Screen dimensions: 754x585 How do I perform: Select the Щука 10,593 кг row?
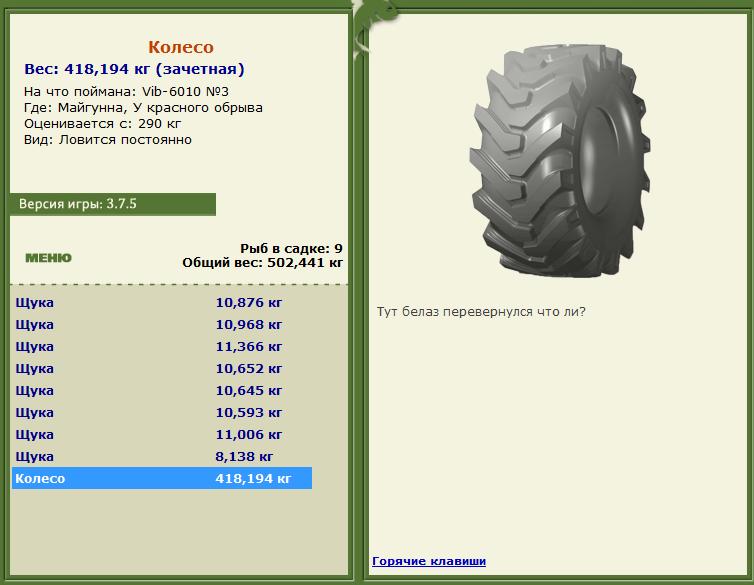162,413
